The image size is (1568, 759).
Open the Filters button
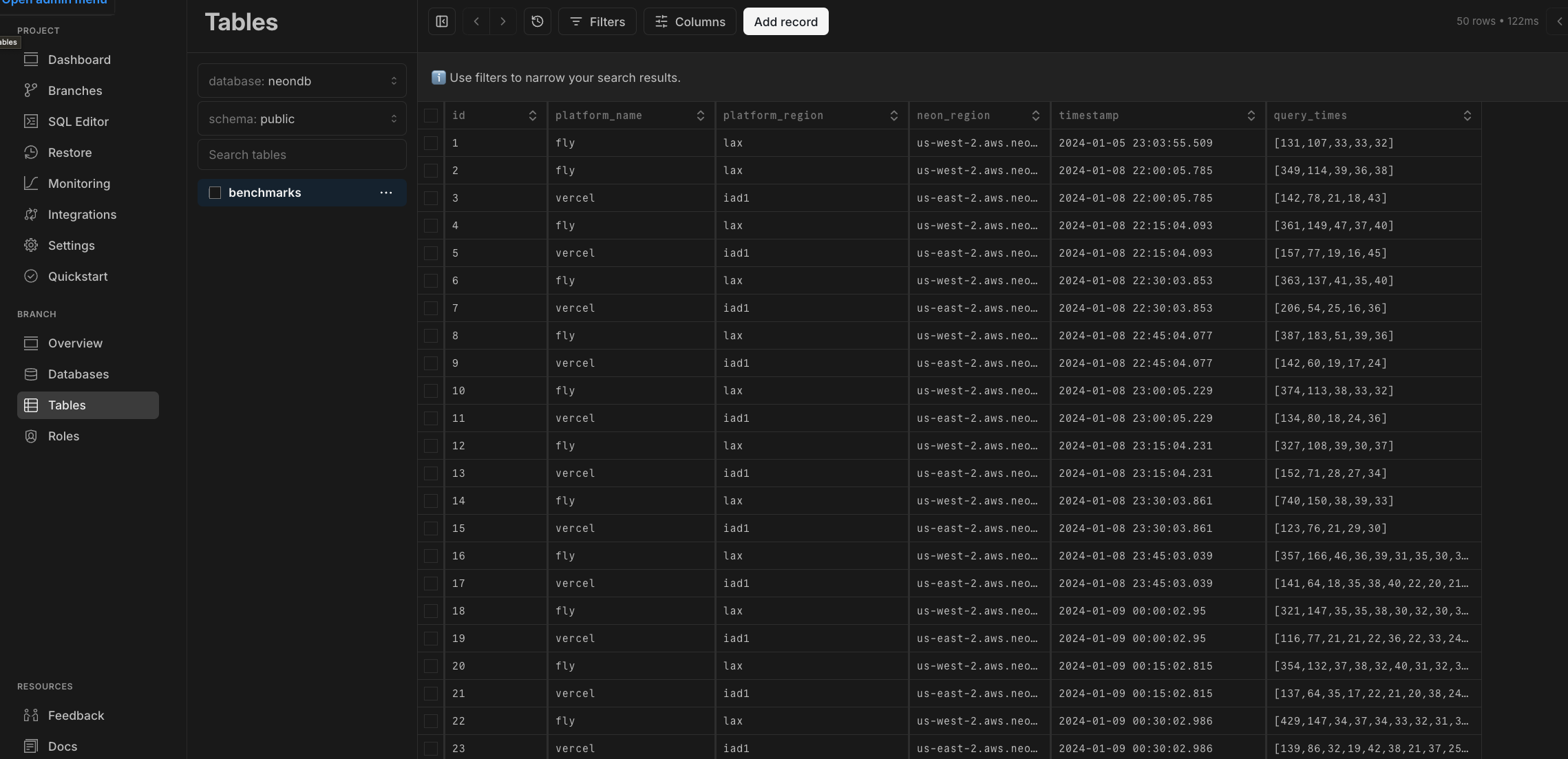click(597, 21)
